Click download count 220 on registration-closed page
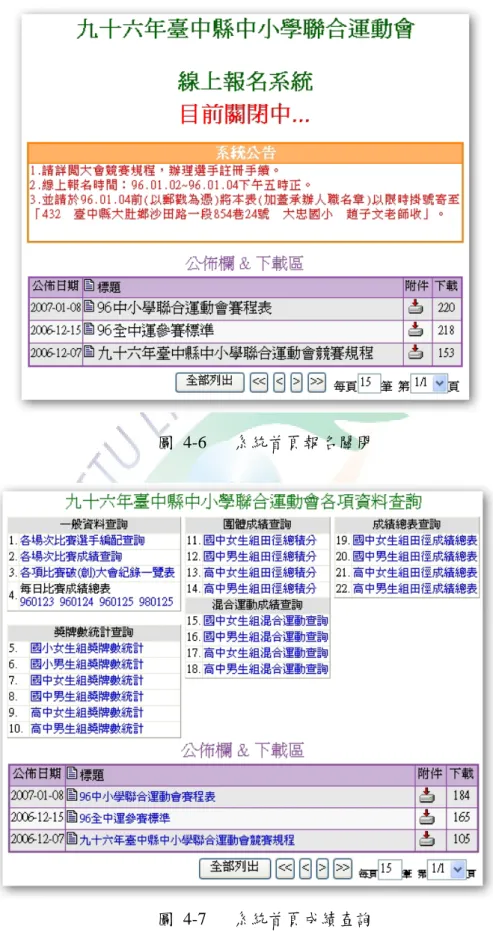 pos(447,309)
